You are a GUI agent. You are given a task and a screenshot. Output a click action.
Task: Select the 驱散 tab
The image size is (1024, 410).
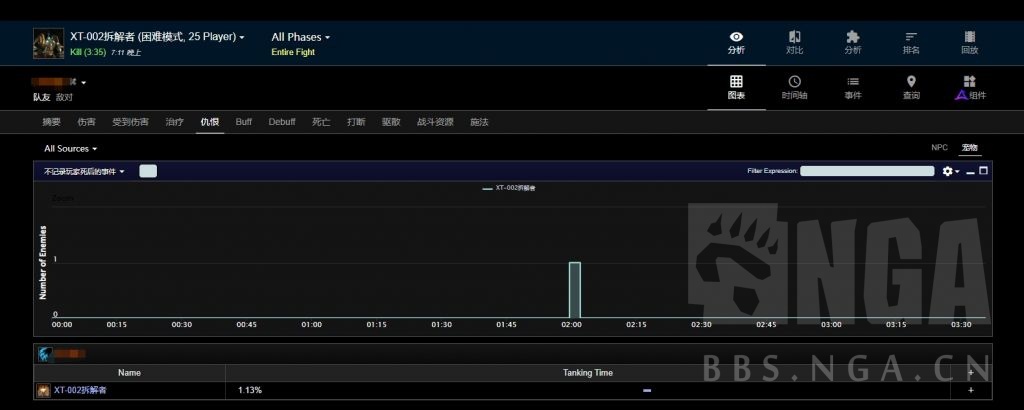pos(391,122)
